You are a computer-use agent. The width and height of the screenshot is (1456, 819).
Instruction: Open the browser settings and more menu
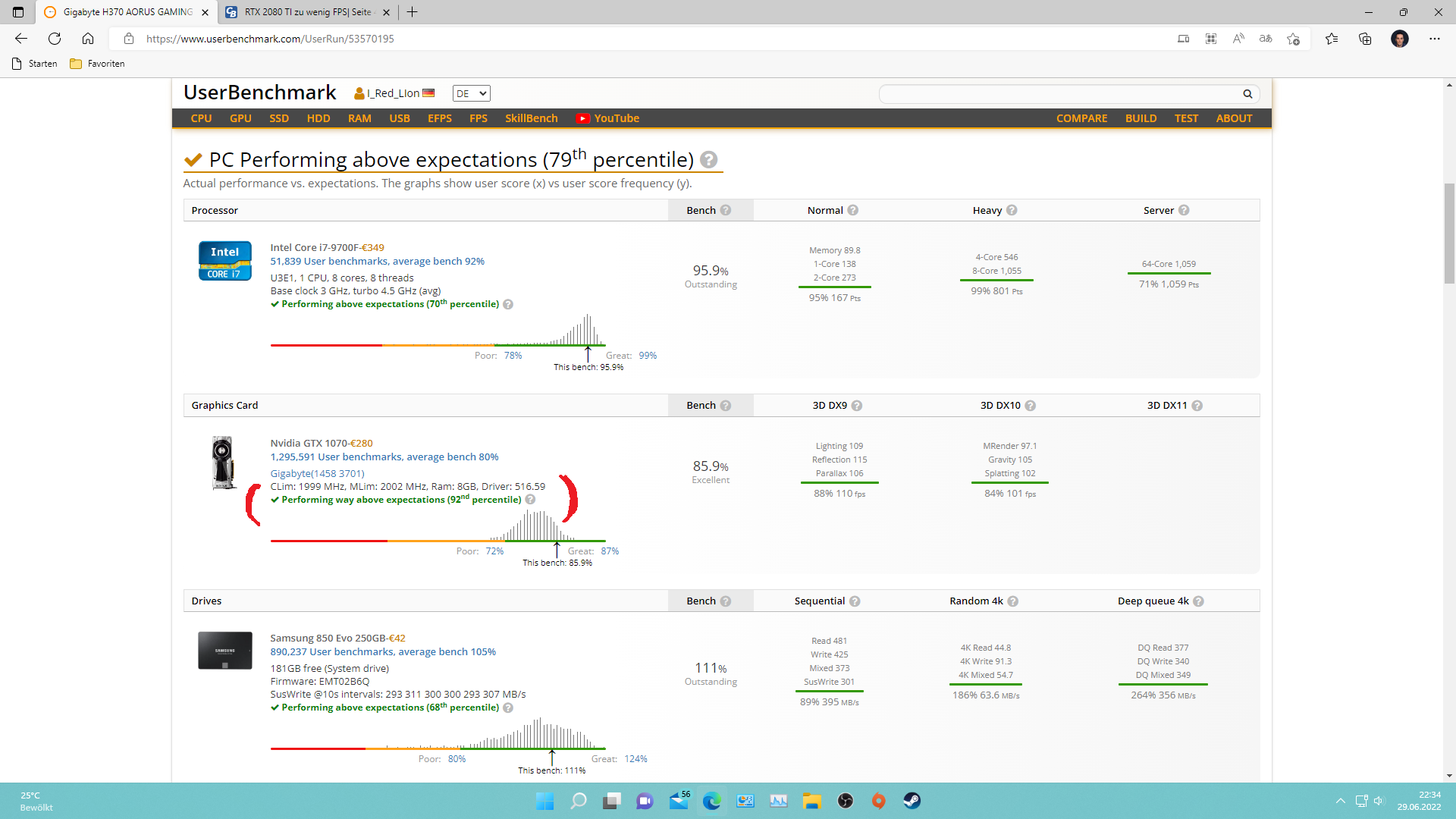1435,39
